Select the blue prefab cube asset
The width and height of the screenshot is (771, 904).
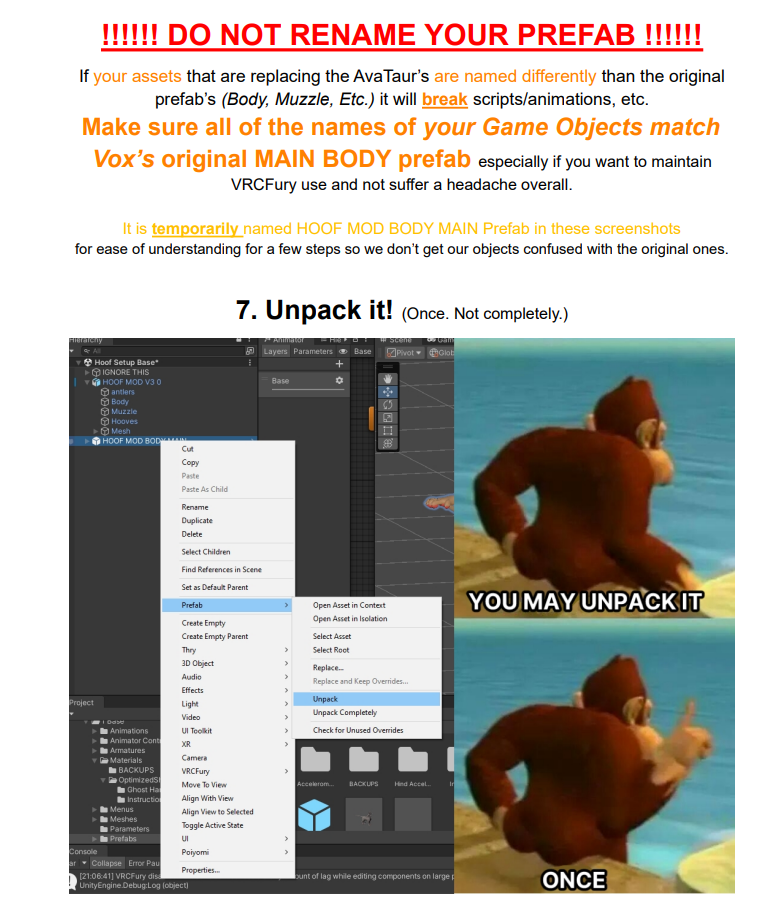(314, 815)
